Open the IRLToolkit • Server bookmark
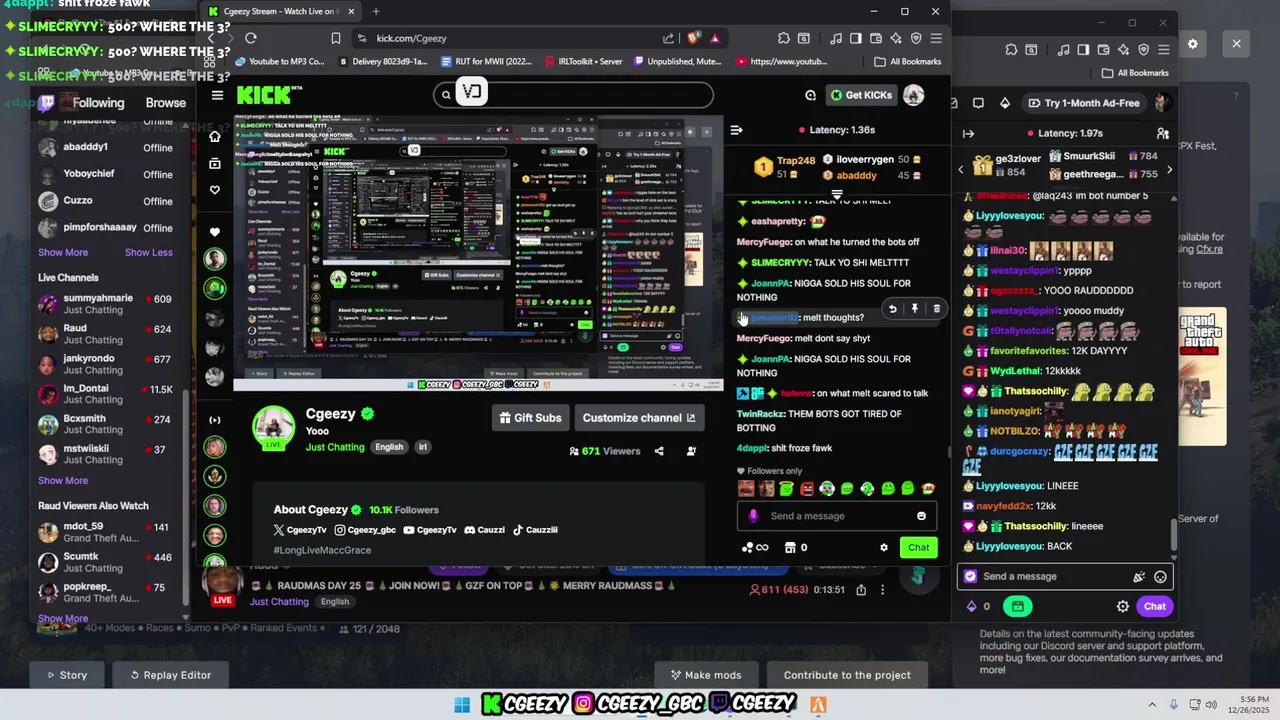Image resolution: width=1280 pixels, height=720 pixels. click(584, 61)
